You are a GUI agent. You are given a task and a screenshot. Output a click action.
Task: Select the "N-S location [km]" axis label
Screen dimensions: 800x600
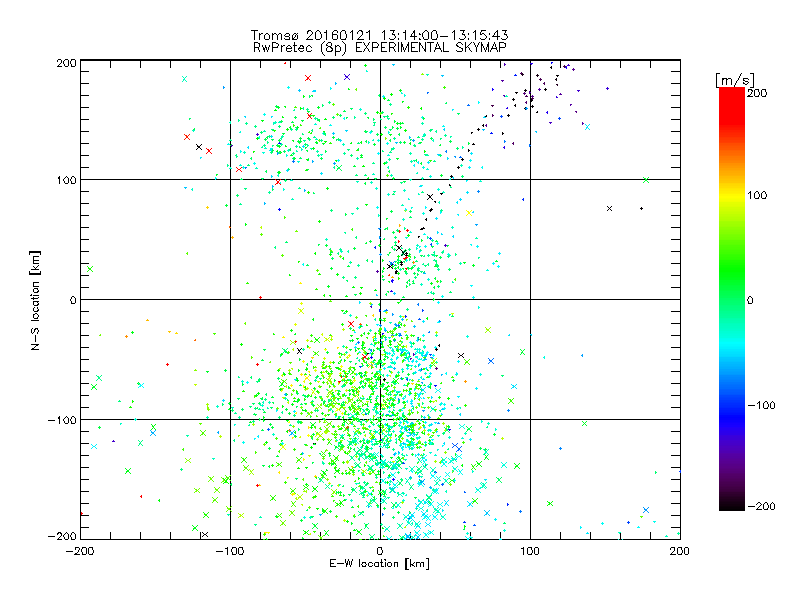35,300
